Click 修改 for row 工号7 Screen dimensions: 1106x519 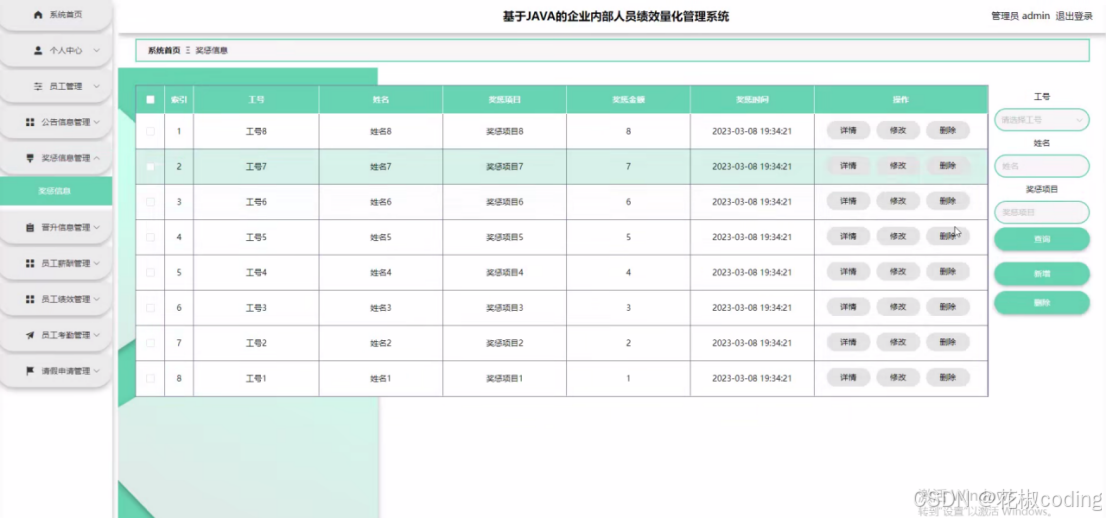click(898, 166)
